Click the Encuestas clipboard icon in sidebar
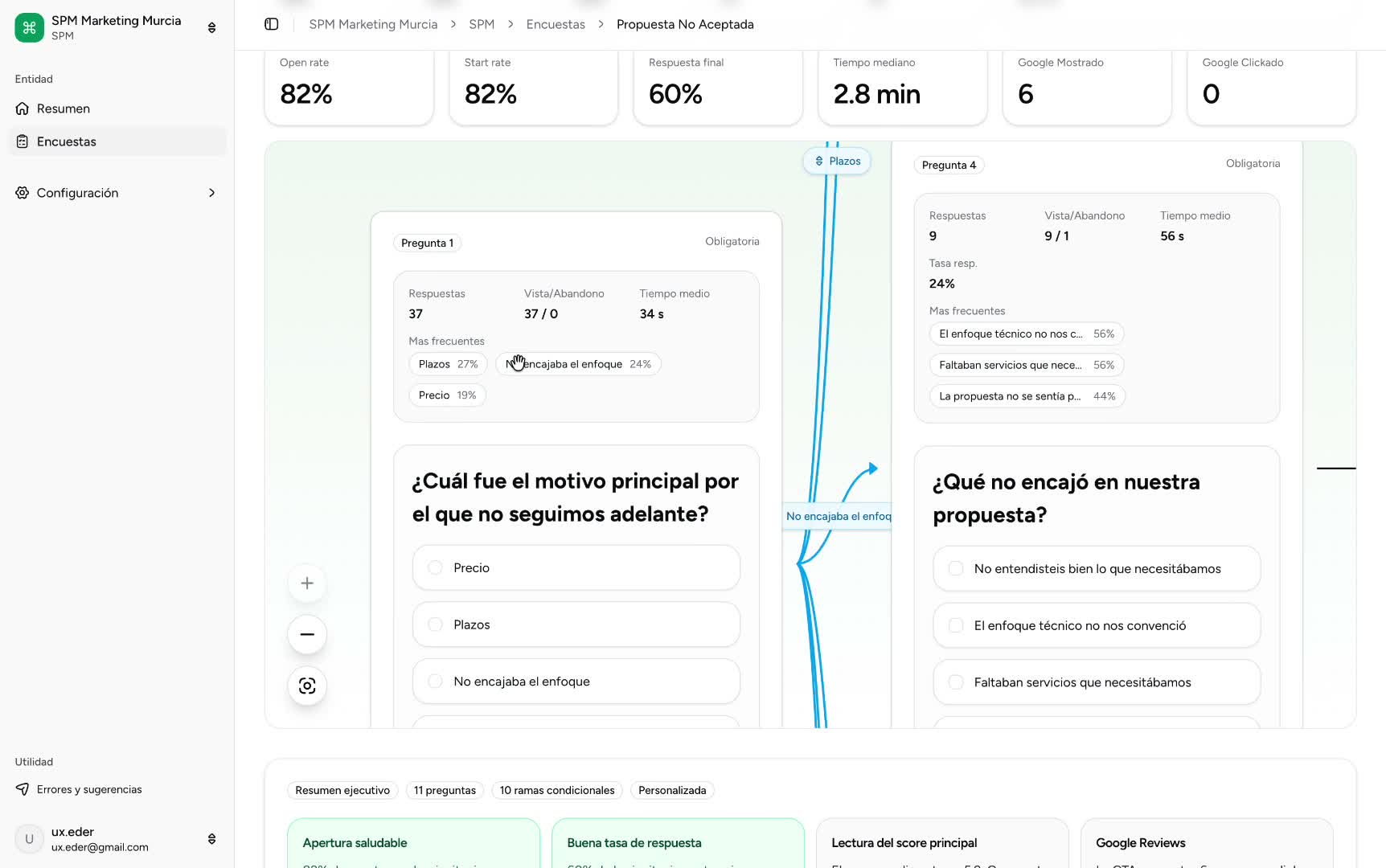Viewport: 1386px width, 868px height. 23,141
